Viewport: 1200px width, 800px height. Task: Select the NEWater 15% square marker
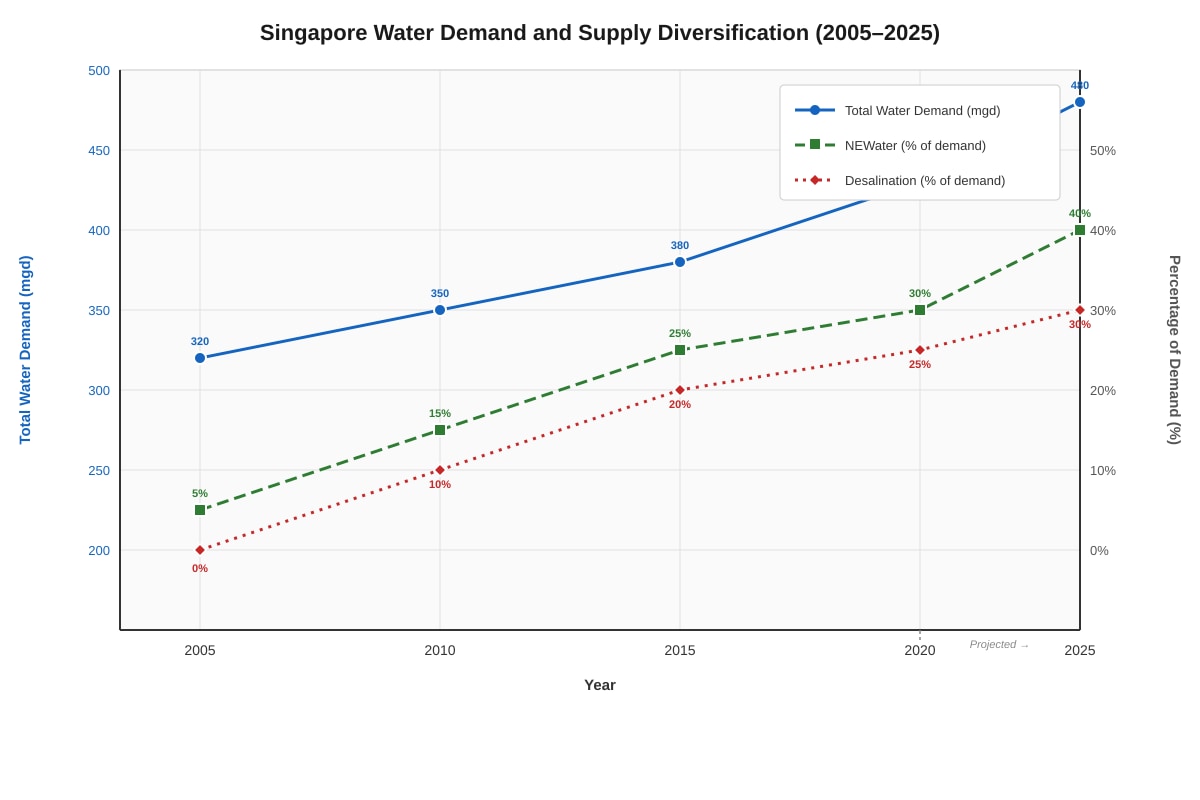(x=440, y=430)
